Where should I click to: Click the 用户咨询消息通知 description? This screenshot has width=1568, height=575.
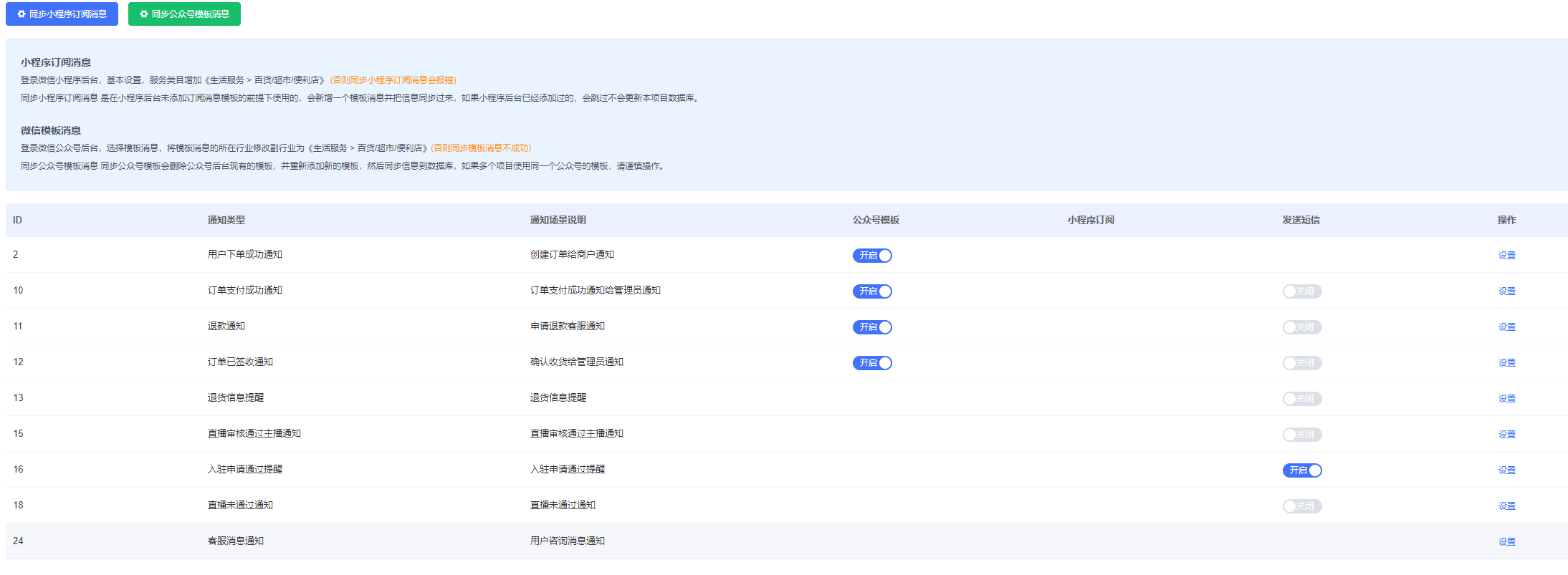[x=568, y=541]
